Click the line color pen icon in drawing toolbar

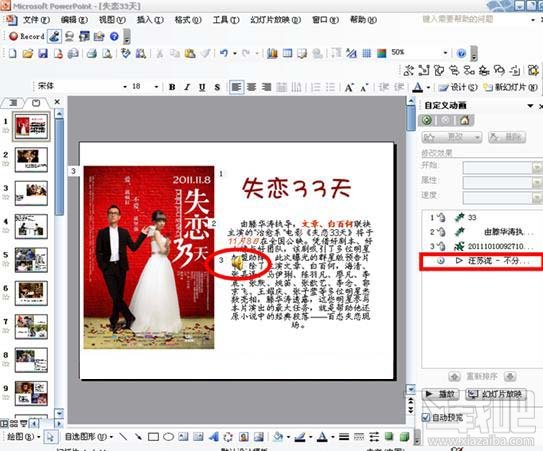click(300, 436)
